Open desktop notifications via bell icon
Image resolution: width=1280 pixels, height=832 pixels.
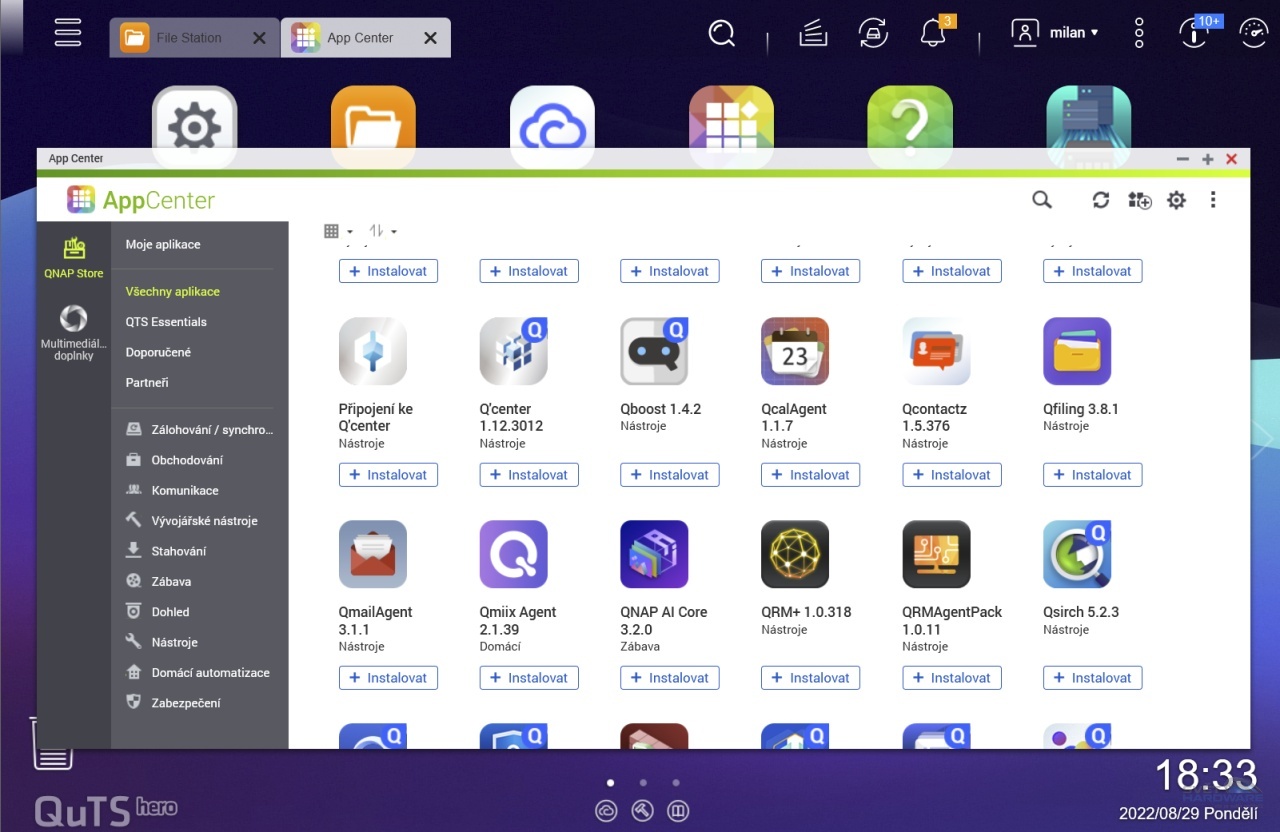[932, 32]
